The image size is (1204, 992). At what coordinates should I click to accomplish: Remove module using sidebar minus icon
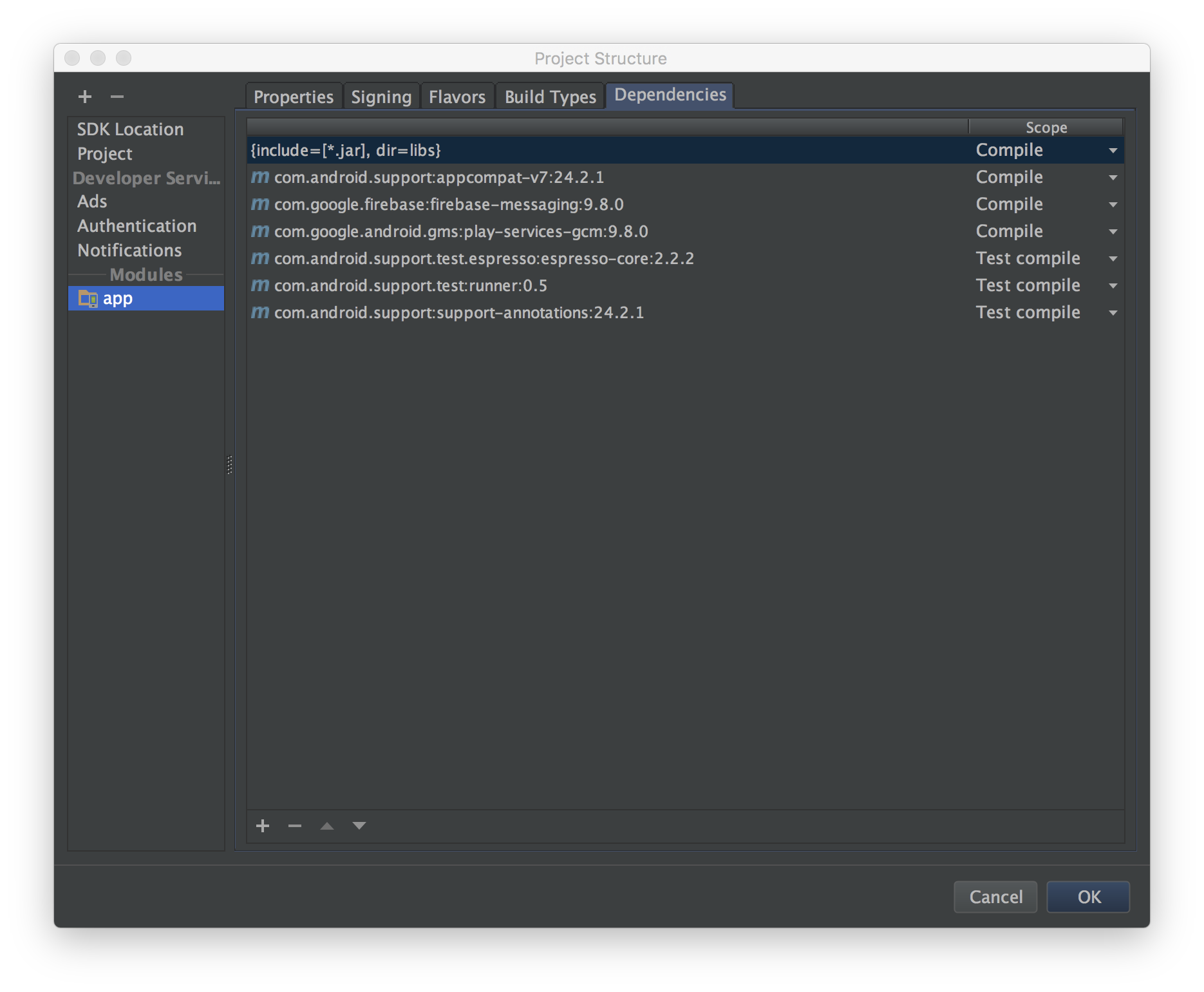117,97
